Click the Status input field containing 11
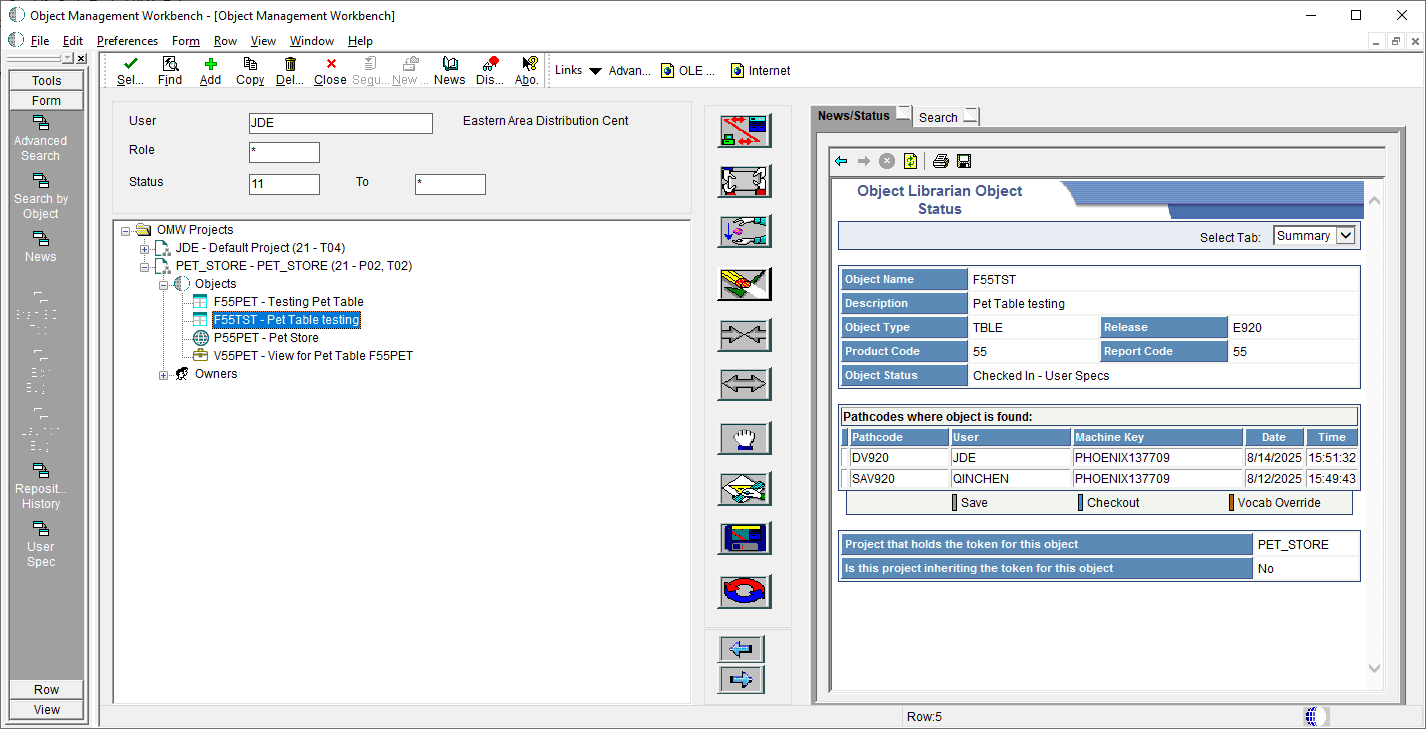 (x=284, y=184)
